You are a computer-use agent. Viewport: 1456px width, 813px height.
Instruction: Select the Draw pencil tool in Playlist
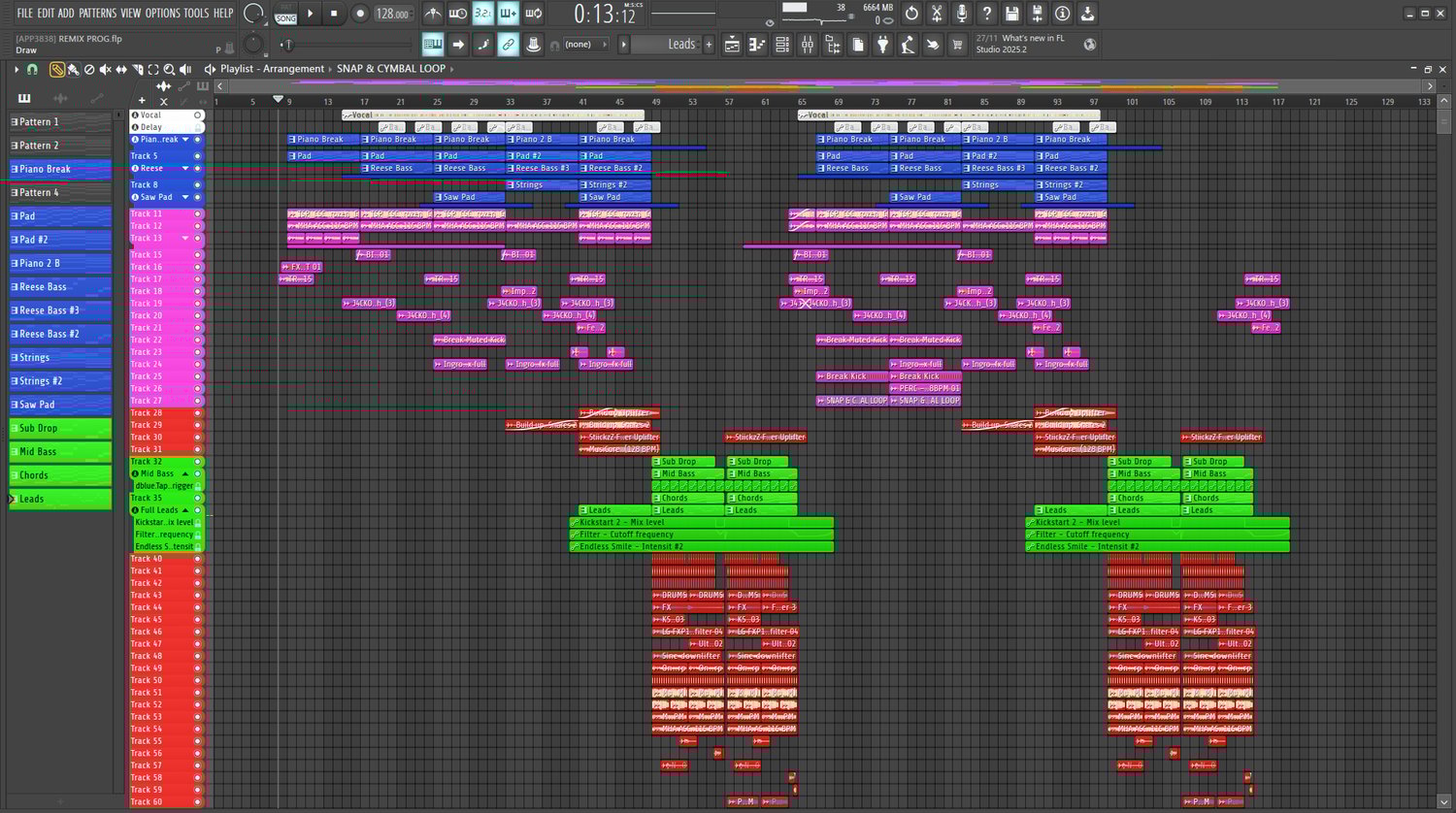click(57, 69)
